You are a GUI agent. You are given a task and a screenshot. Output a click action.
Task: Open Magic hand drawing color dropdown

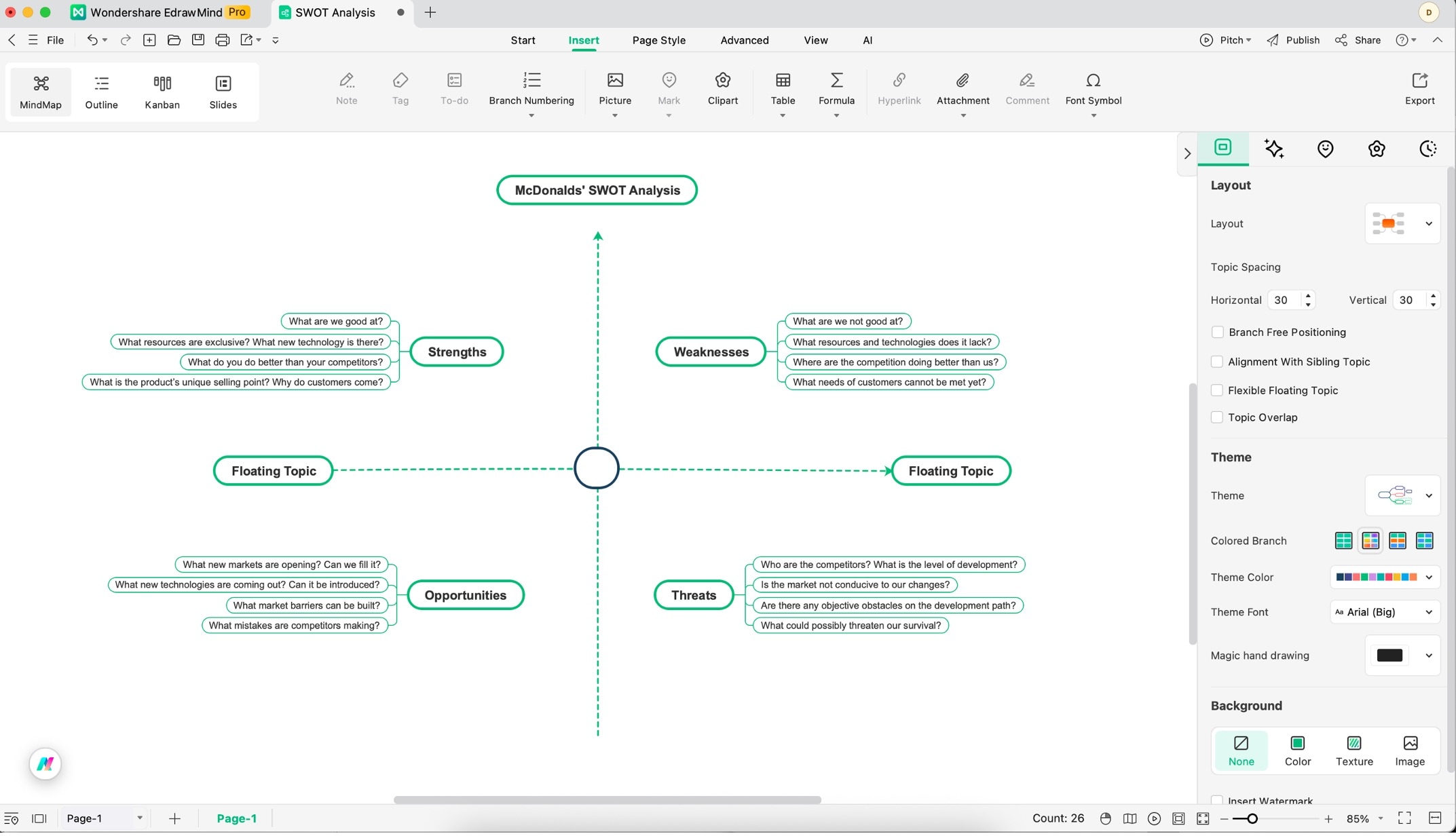(x=1402, y=656)
